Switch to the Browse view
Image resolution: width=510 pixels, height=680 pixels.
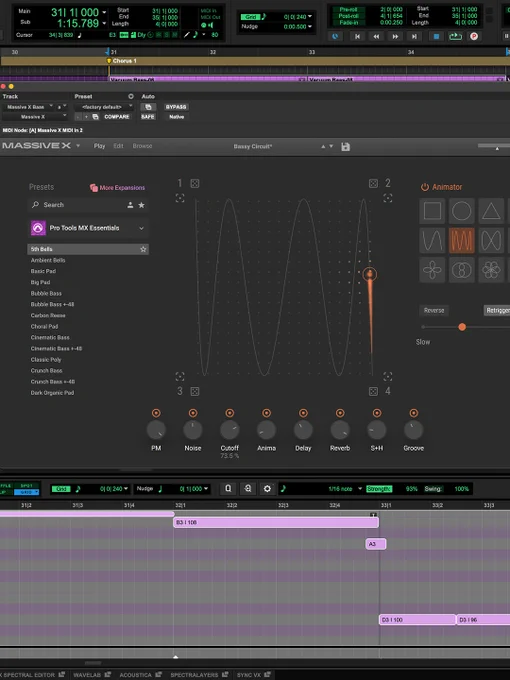(142, 146)
